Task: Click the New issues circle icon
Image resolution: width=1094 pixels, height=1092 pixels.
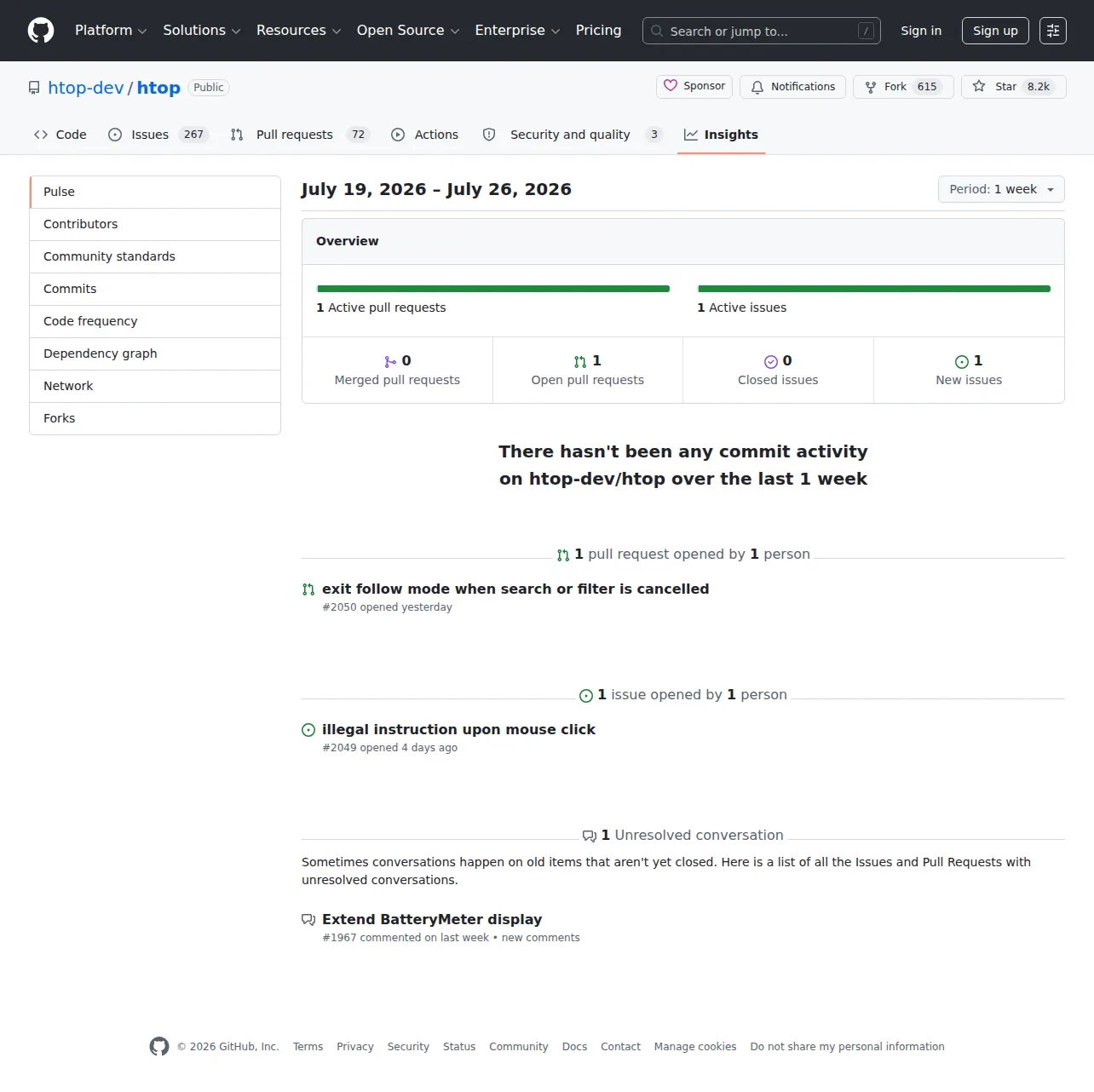Action: click(962, 362)
